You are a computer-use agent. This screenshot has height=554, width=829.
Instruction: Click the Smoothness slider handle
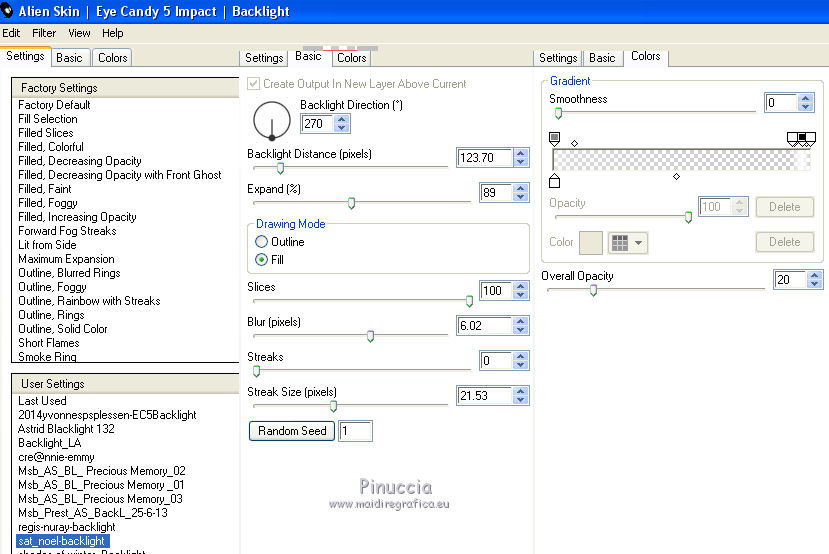pos(558,113)
